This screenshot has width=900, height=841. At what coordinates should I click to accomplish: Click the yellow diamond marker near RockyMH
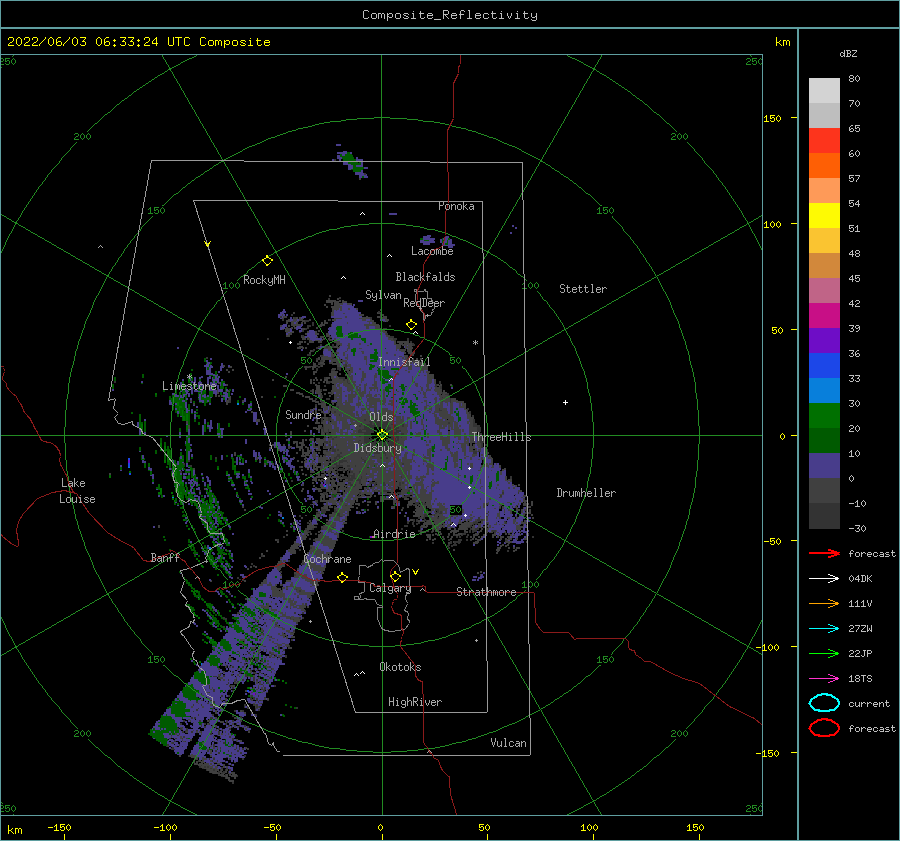click(x=267, y=261)
